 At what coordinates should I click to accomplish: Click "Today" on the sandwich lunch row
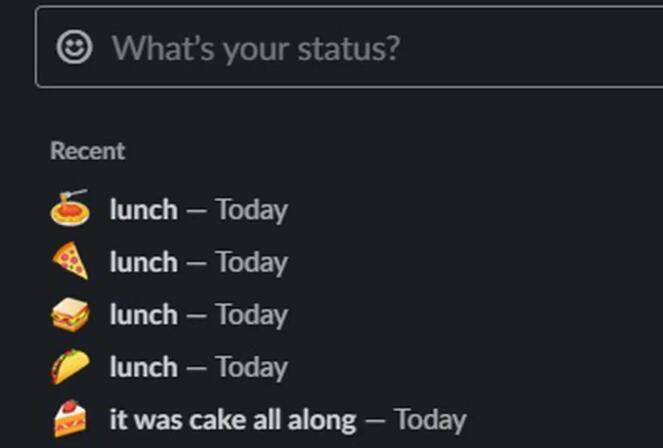pos(251,315)
